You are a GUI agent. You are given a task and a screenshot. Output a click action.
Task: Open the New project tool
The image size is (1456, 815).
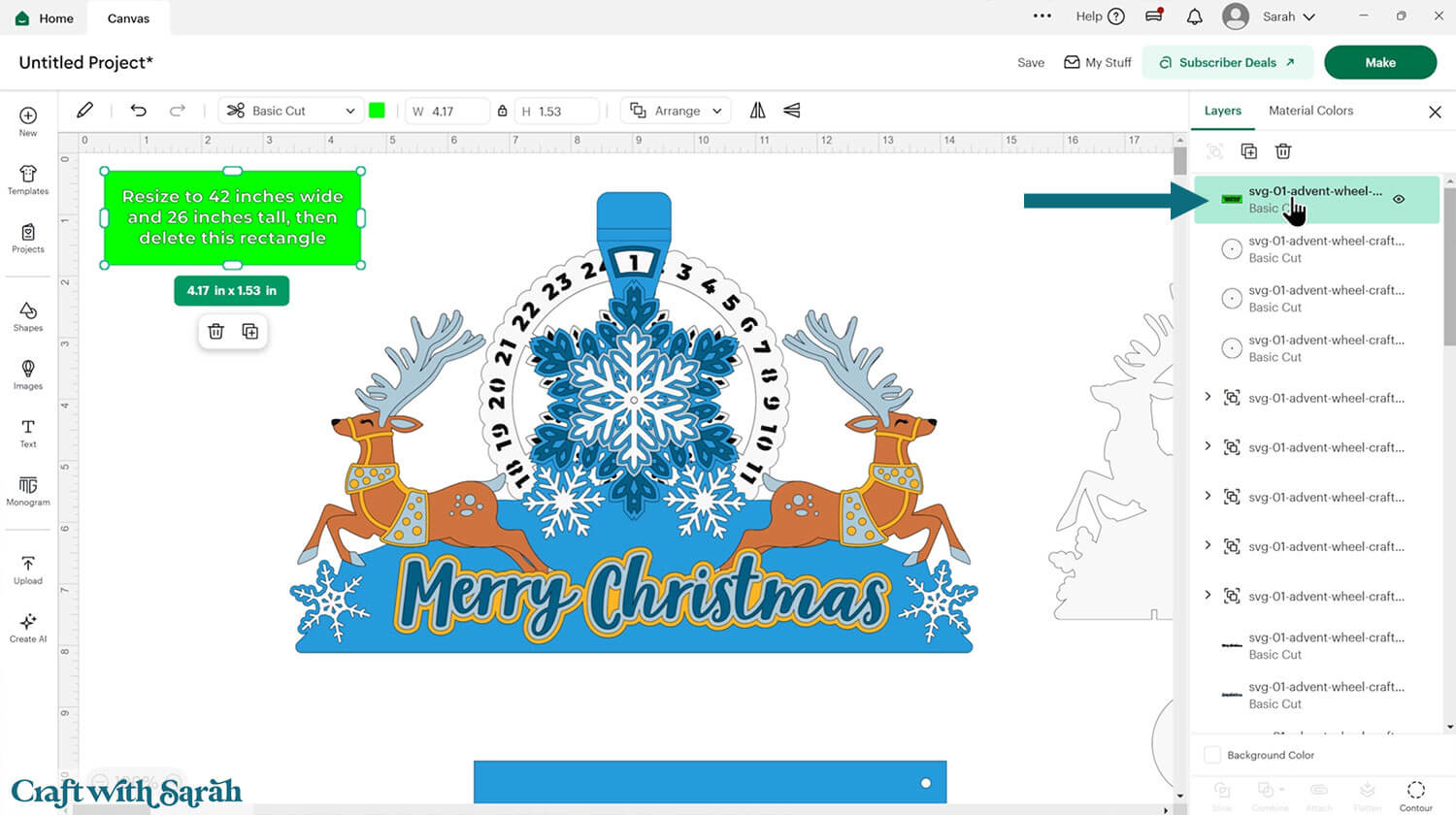[x=28, y=121]
